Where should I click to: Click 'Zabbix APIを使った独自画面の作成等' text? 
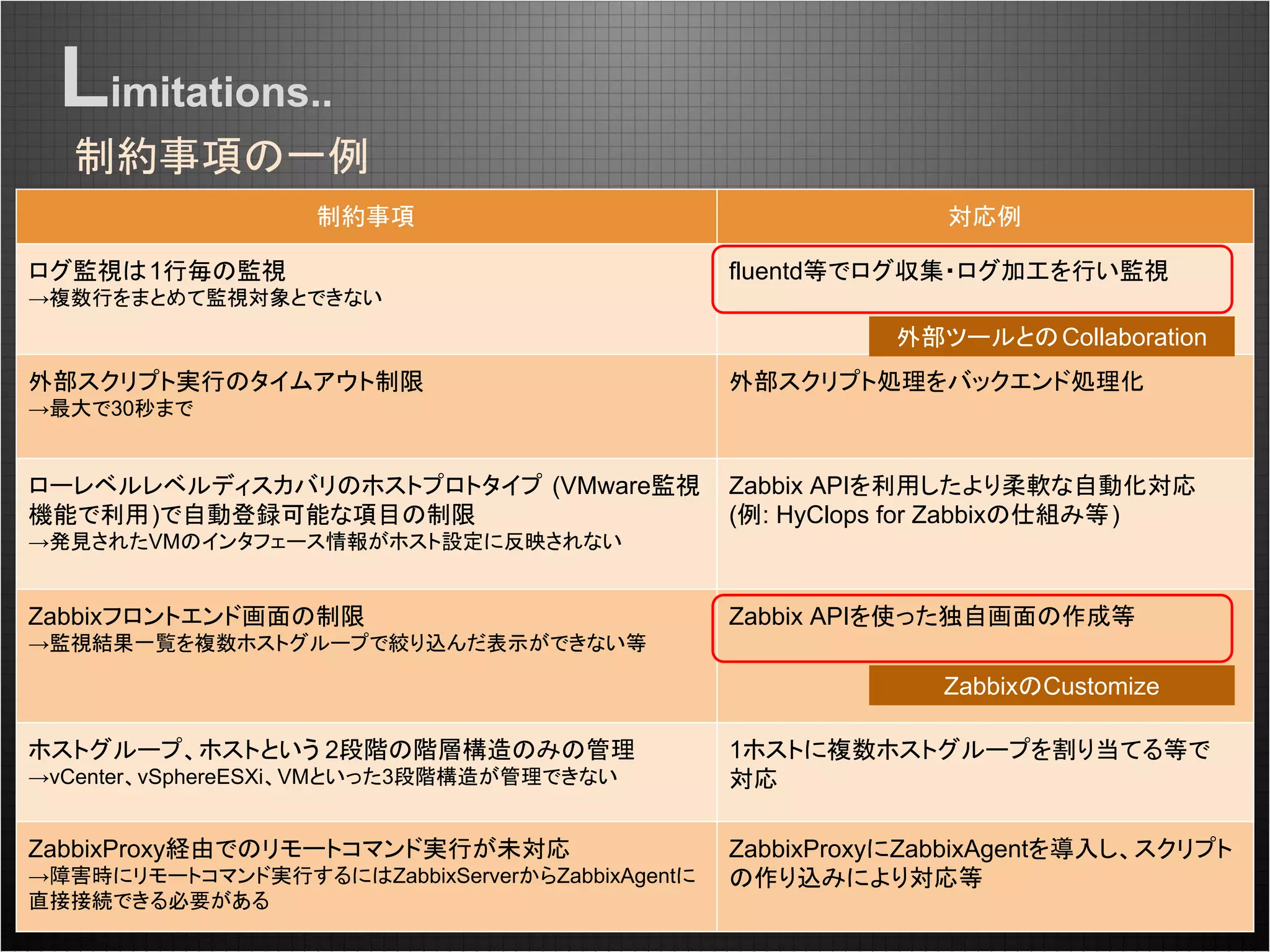click(x=931, y=616)
